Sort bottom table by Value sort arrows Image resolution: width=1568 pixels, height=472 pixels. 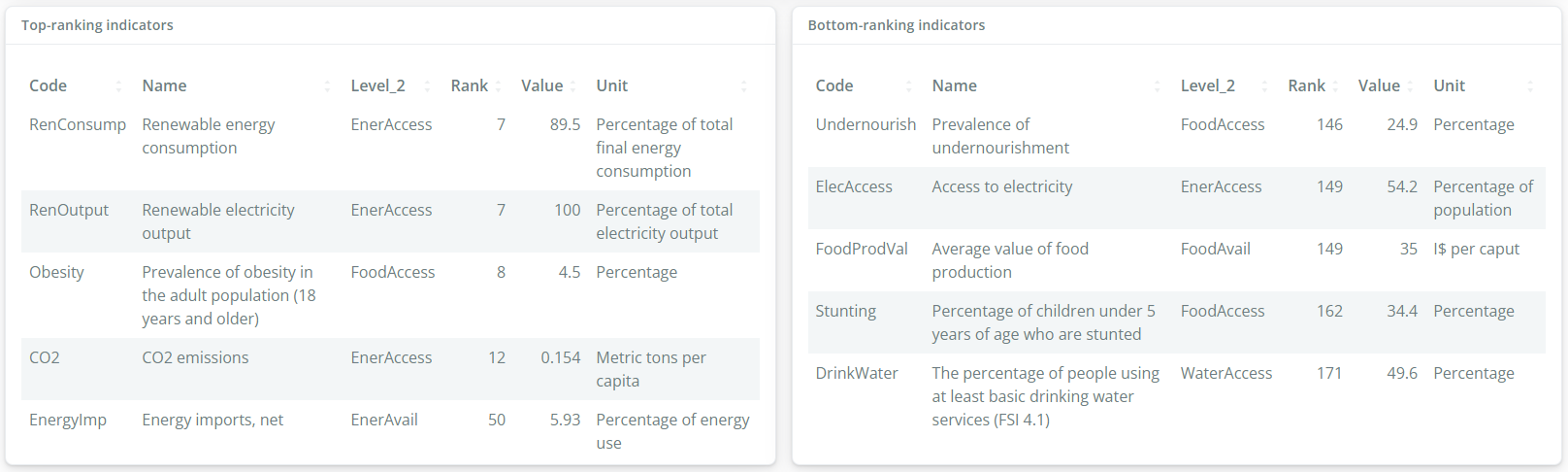[1410, 86]
